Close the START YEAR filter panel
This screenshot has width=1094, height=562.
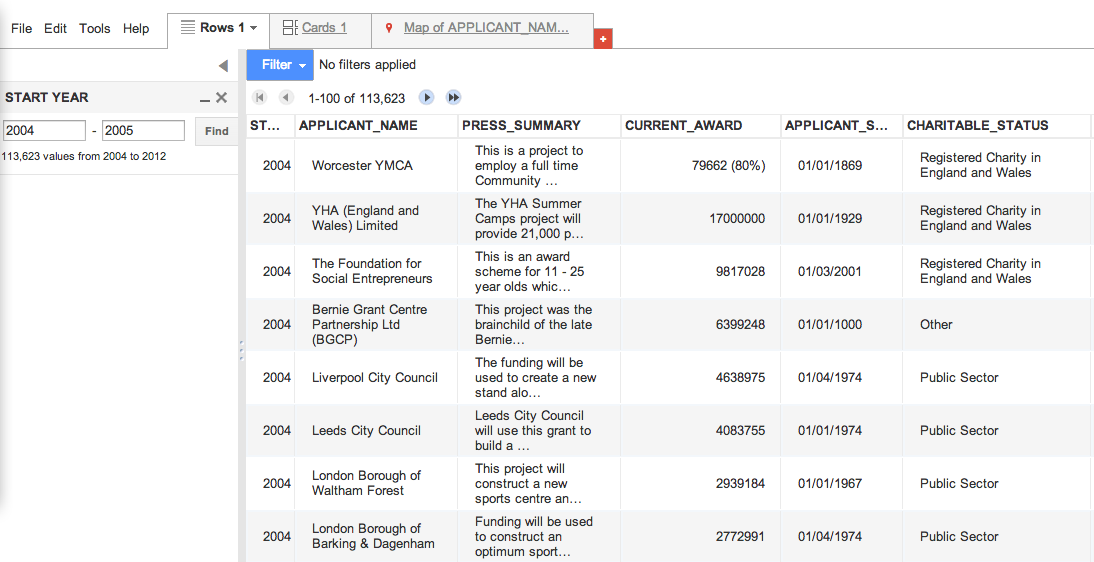(x=221, y=98)
